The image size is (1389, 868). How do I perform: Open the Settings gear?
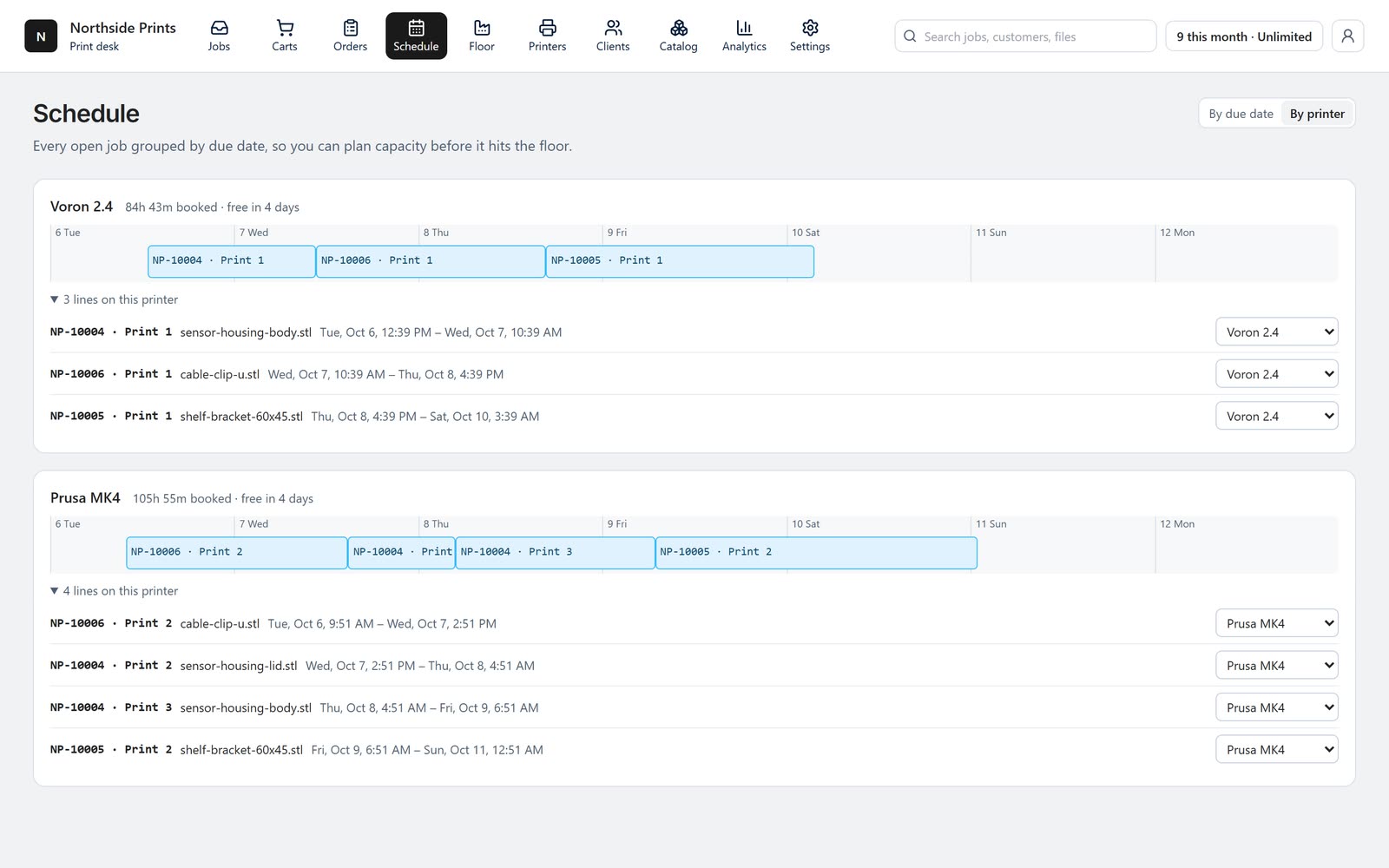pos(810,28)
